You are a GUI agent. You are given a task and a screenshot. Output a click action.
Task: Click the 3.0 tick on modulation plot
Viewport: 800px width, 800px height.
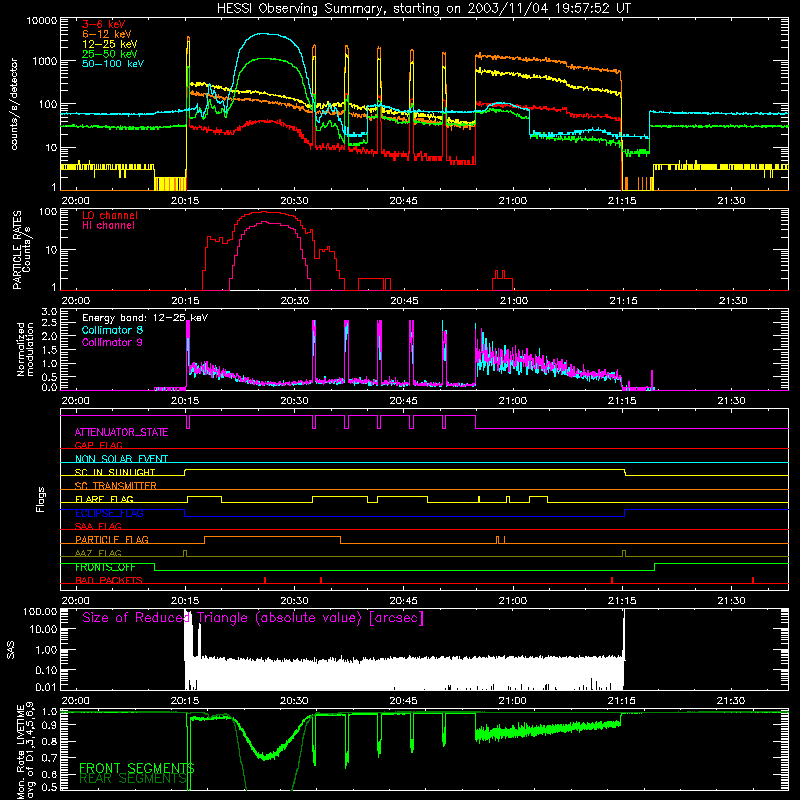point(49,312)
